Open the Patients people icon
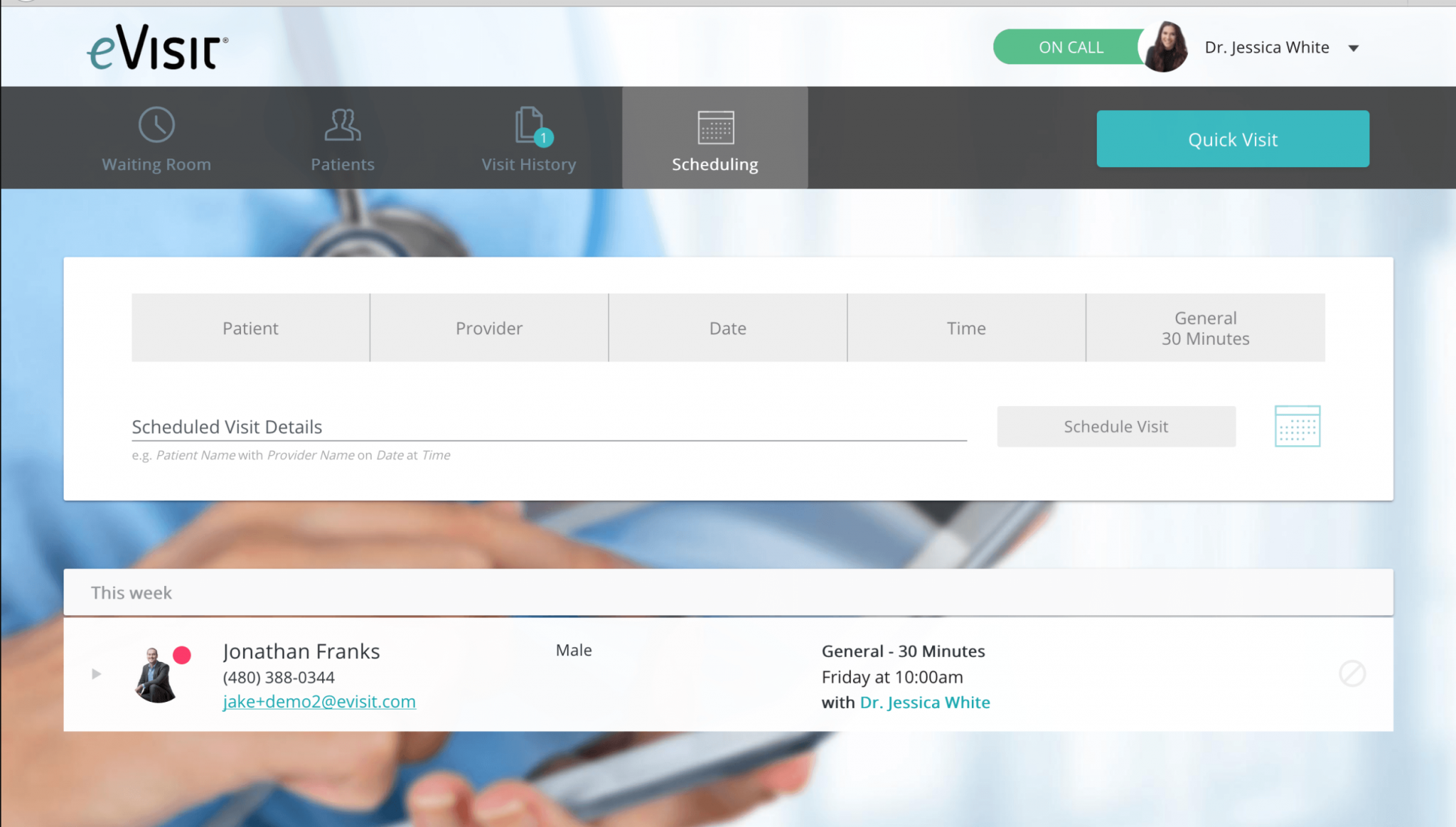The height and width of the screenshot is (827, 1456). 342,125
